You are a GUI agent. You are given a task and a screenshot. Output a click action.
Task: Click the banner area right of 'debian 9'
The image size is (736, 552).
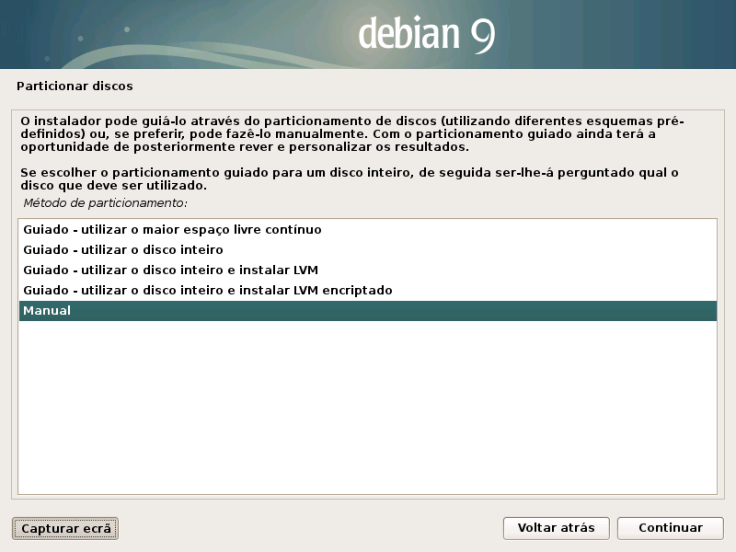pyautogui.click(x=620, y=35)
